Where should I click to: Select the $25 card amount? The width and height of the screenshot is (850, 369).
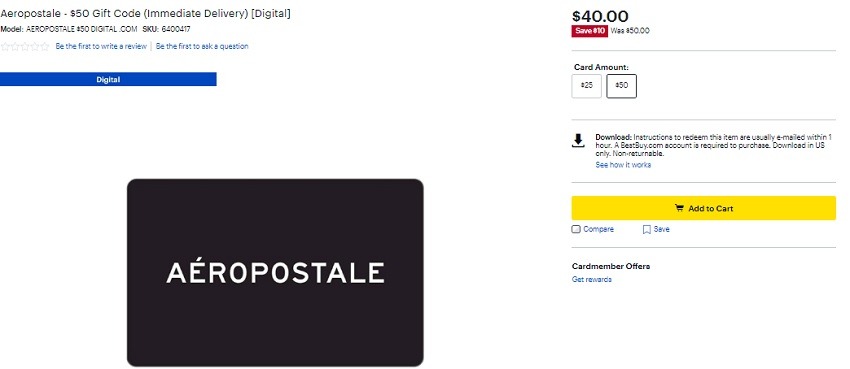point(587,86)
